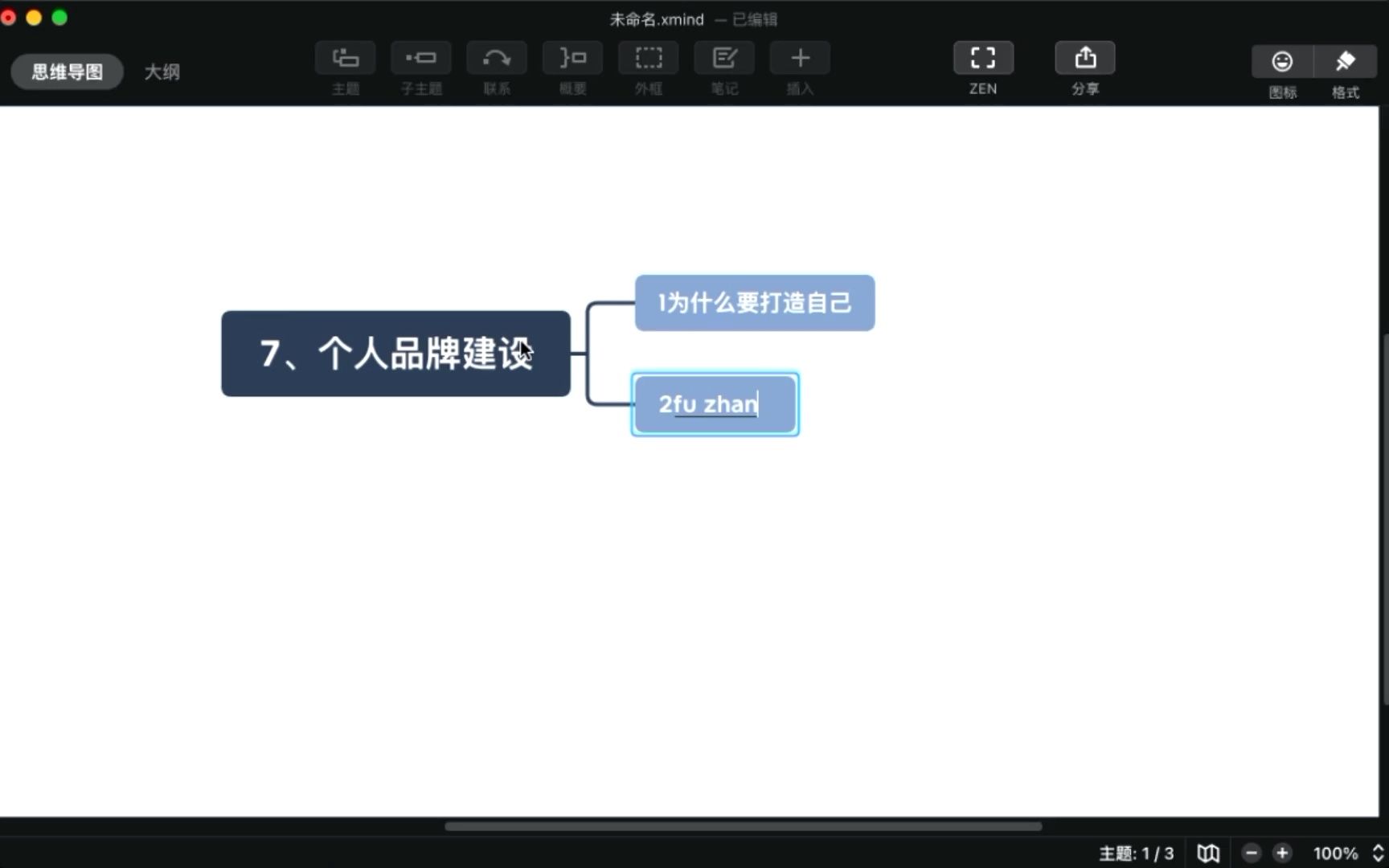Enter ZEN mode
Screen dimensions: 1389x868
tap(983, 58)
